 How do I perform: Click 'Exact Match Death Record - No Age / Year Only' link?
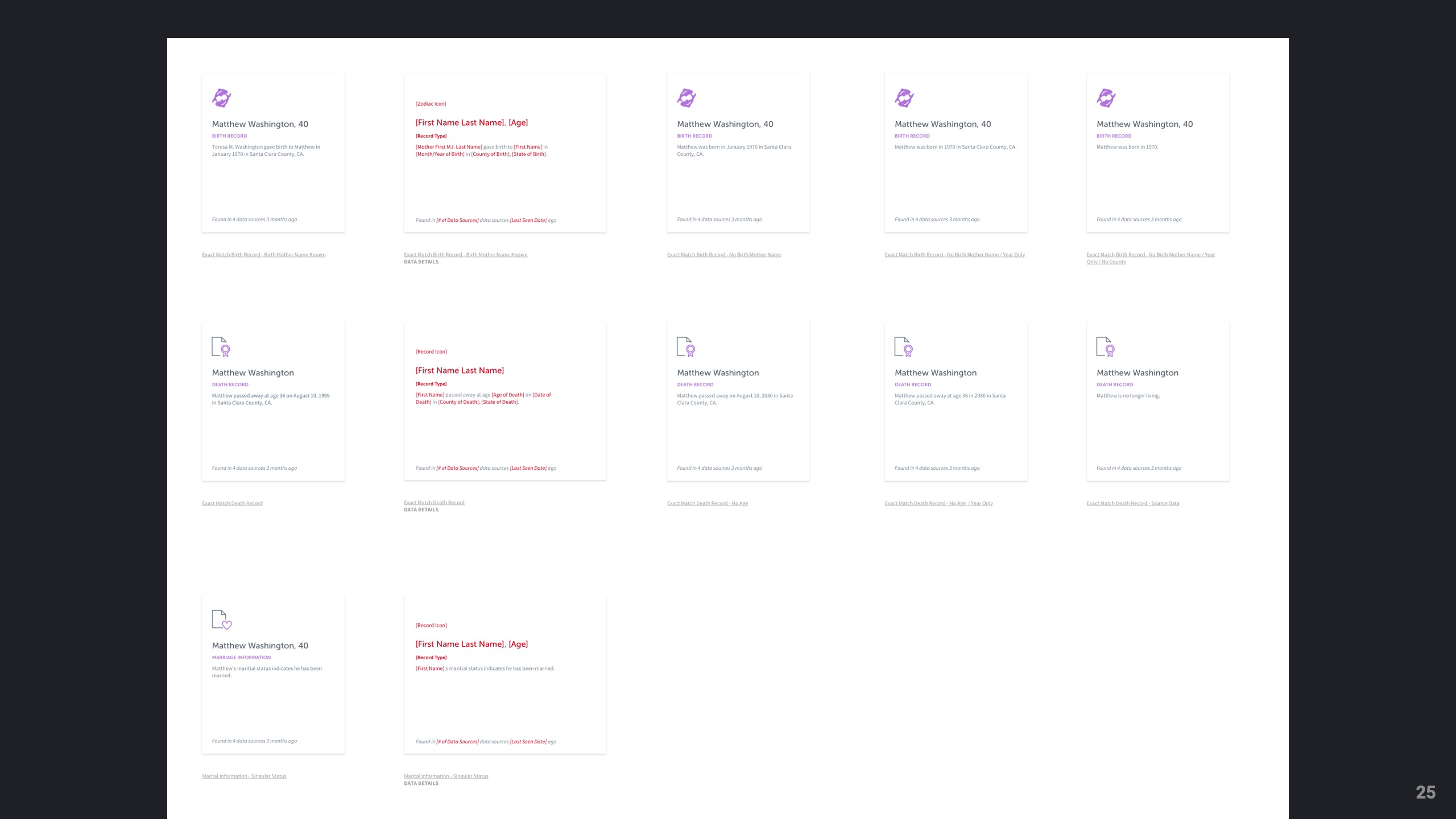click(x=938, y=503)
